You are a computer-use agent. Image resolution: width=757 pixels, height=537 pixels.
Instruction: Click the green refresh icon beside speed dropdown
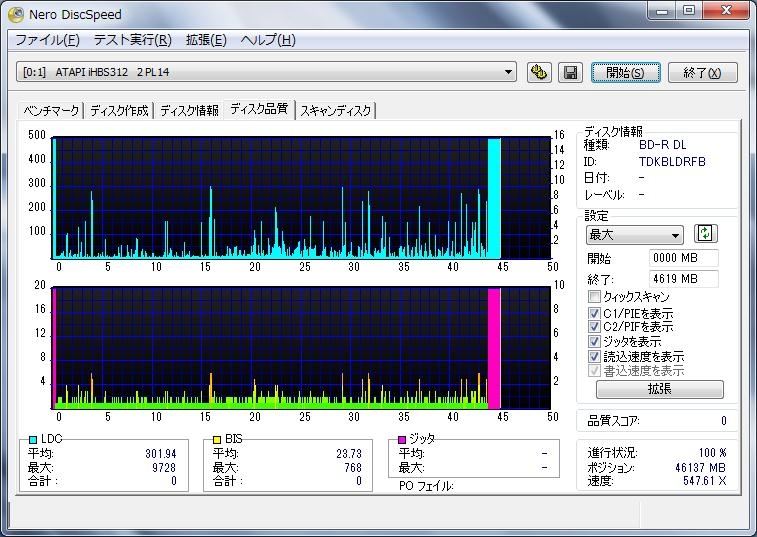tap(705, 234)
